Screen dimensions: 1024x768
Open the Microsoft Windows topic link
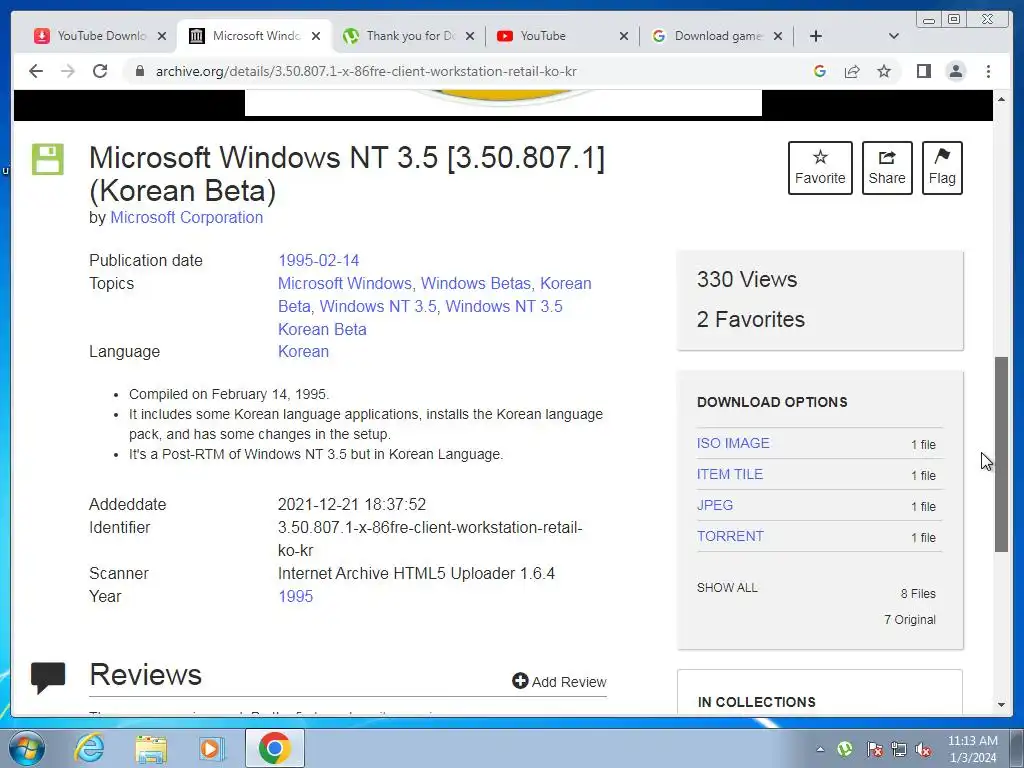344,283
